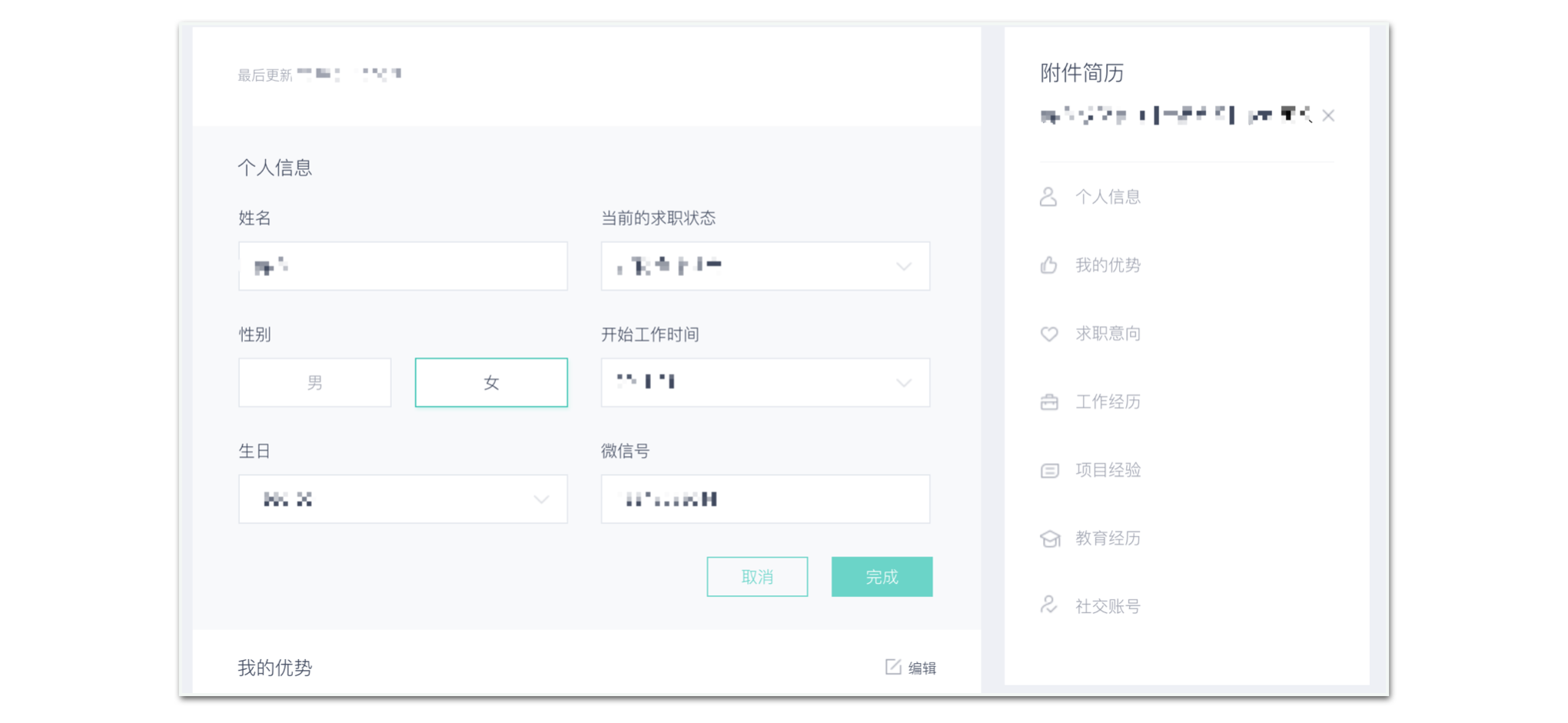Click the briefcase icon for 工作经历

point(1048,402)
